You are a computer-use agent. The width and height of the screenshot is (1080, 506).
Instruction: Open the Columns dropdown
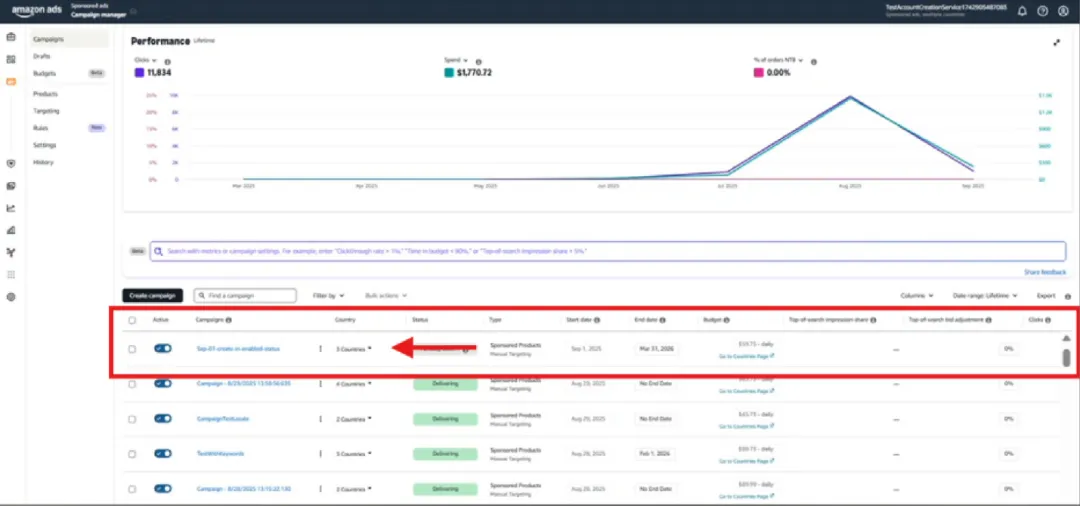(x=917, y=296)
